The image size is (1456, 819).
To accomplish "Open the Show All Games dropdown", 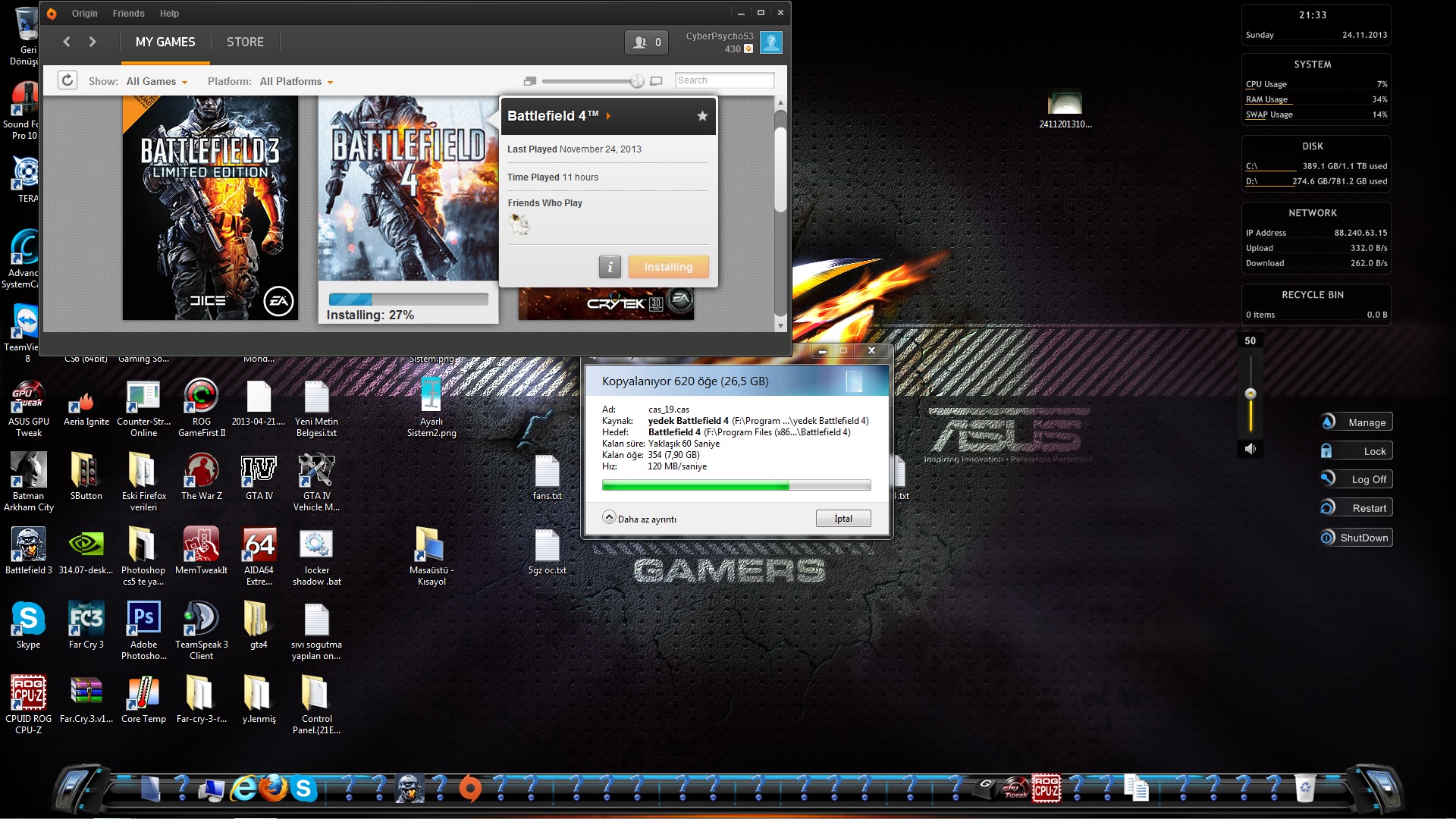I will pos(157,81).
